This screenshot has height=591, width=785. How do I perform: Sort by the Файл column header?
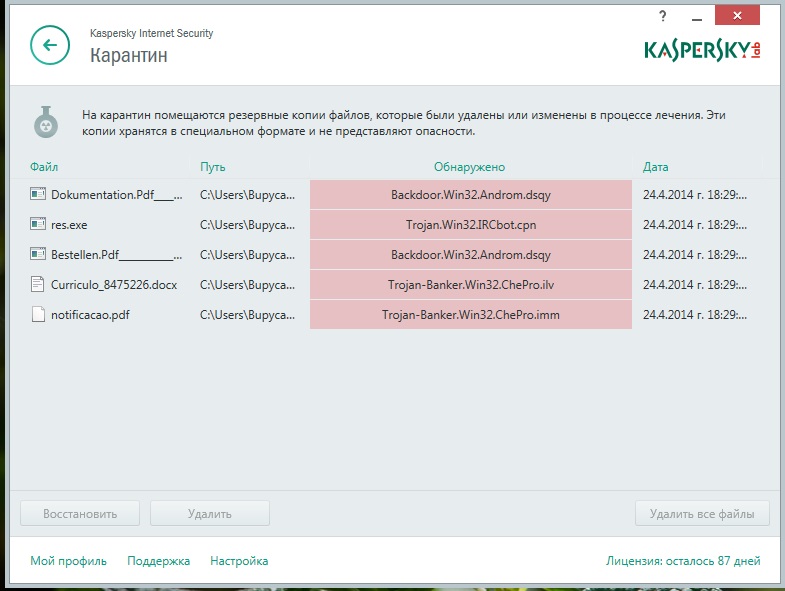[x=44, y=167]
